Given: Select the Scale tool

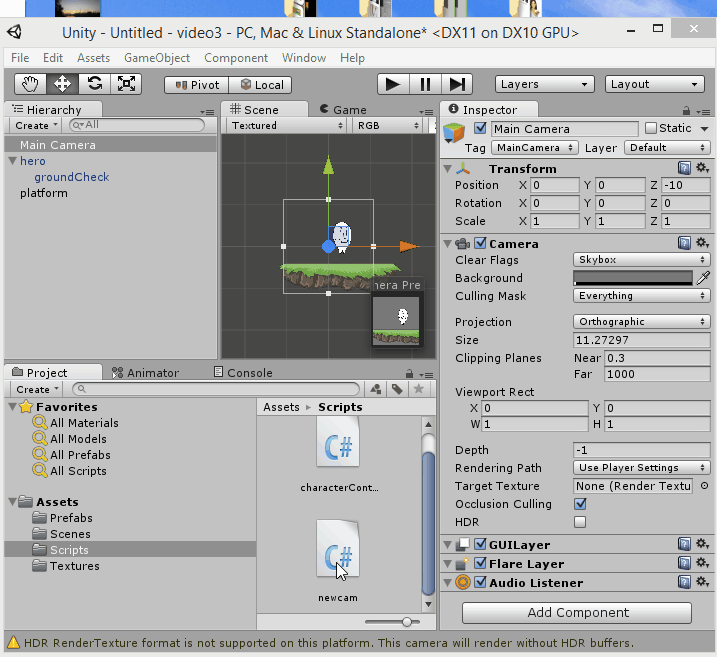Looking at the screenshot, I should [126, 84].
